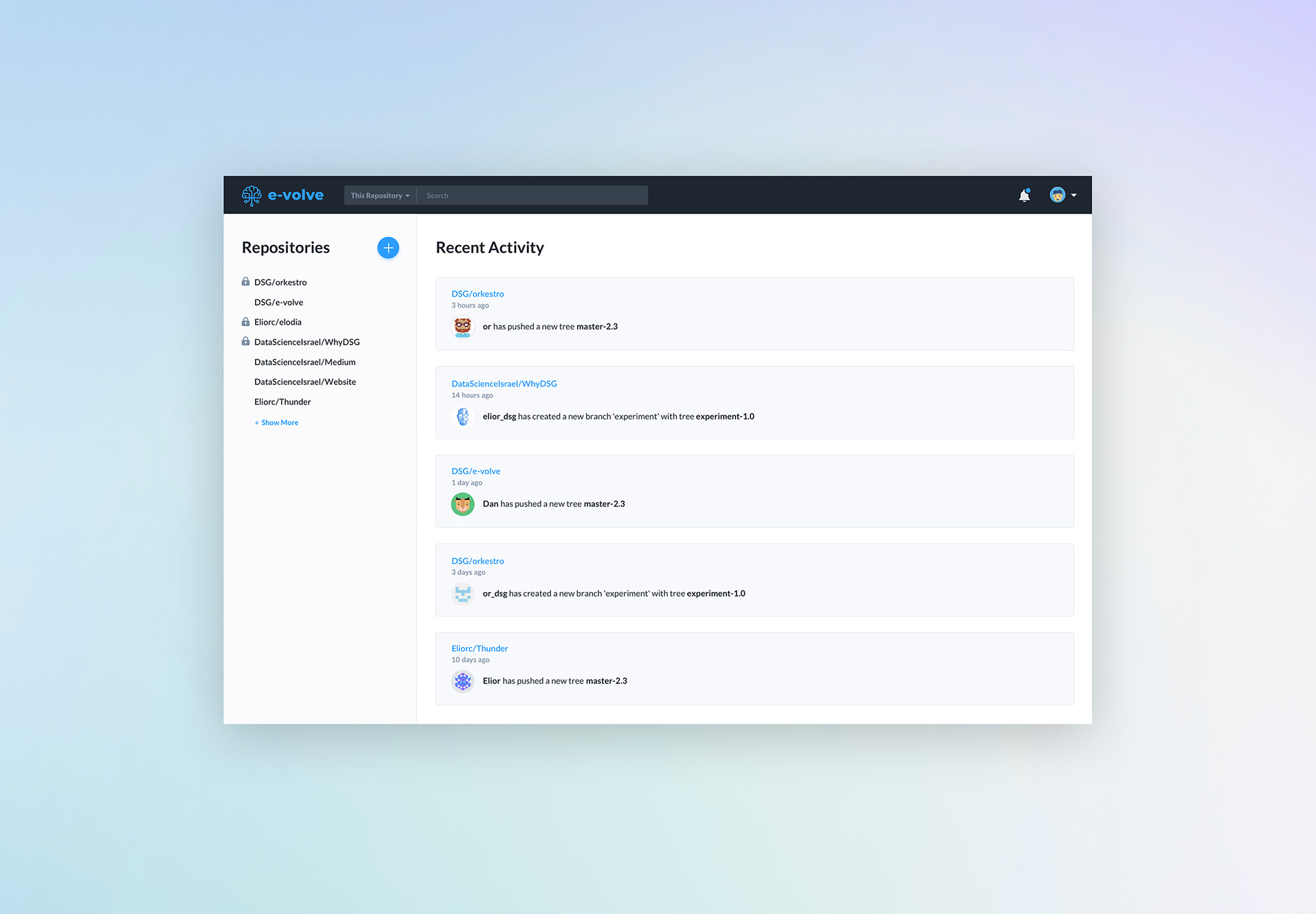Click the lock icon beside DSG/orkestro

pos(245,282)
